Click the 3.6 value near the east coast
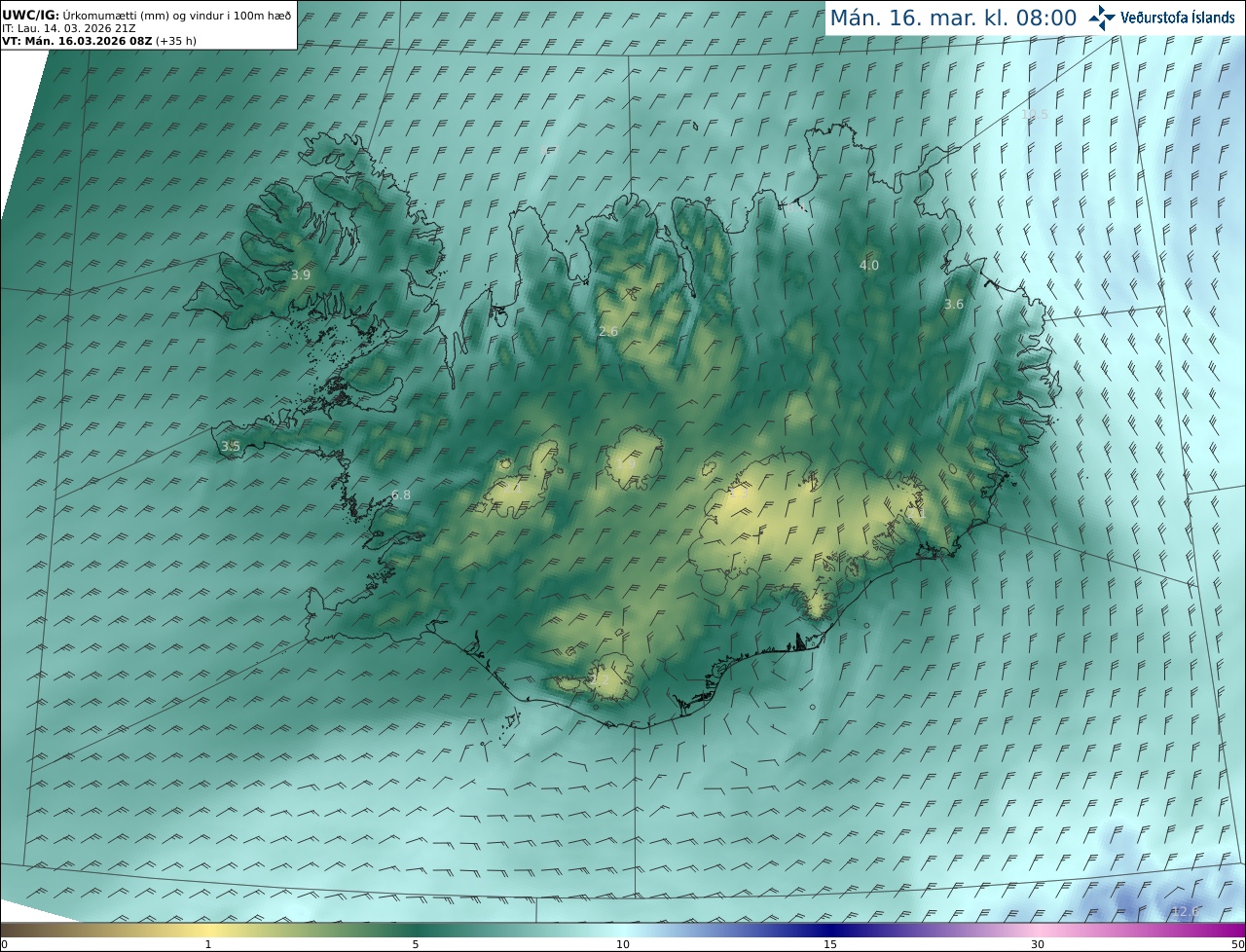Image resolution: width=1246 pixels, height=952 pixels. pos(954,304)
